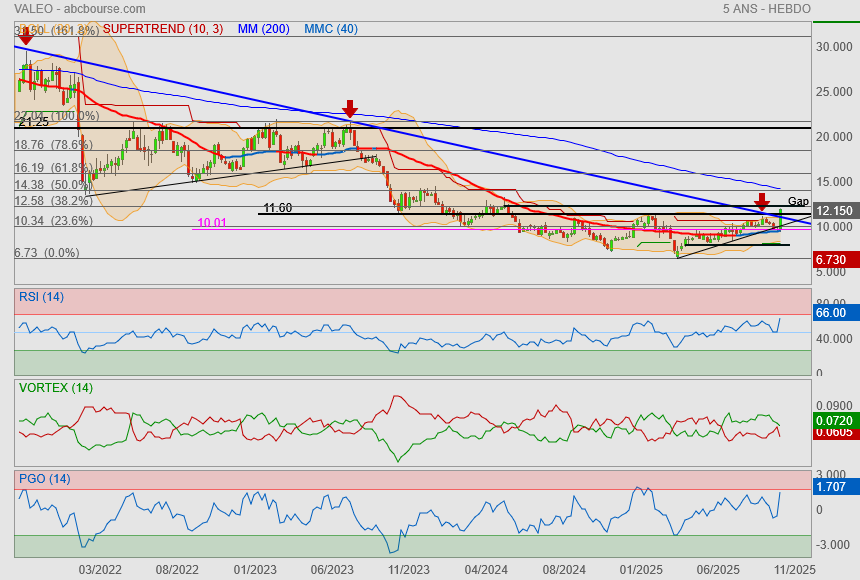Select the MMC (40) indicator label

[x=331, y=29]
